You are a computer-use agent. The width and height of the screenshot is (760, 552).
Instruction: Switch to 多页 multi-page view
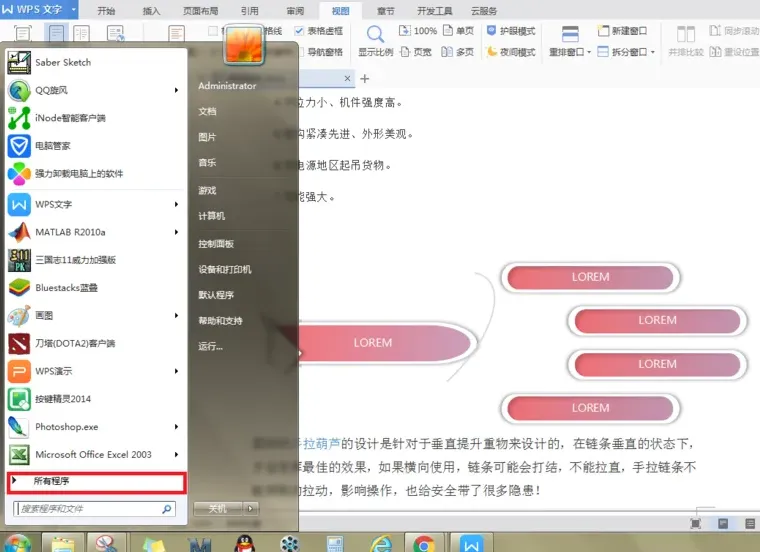point(458,52)
